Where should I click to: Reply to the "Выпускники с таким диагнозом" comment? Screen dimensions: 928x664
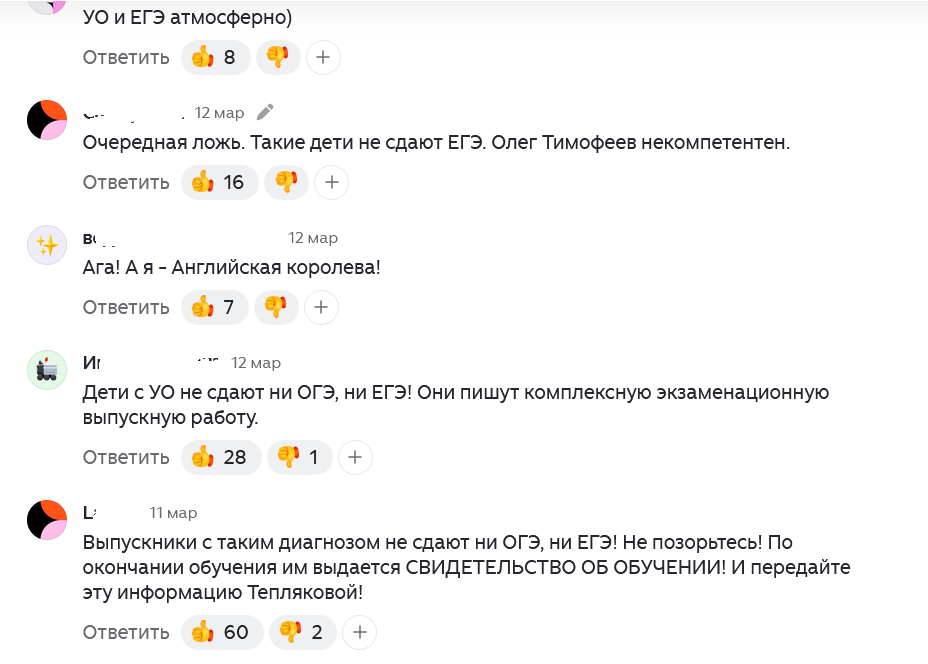126,632
